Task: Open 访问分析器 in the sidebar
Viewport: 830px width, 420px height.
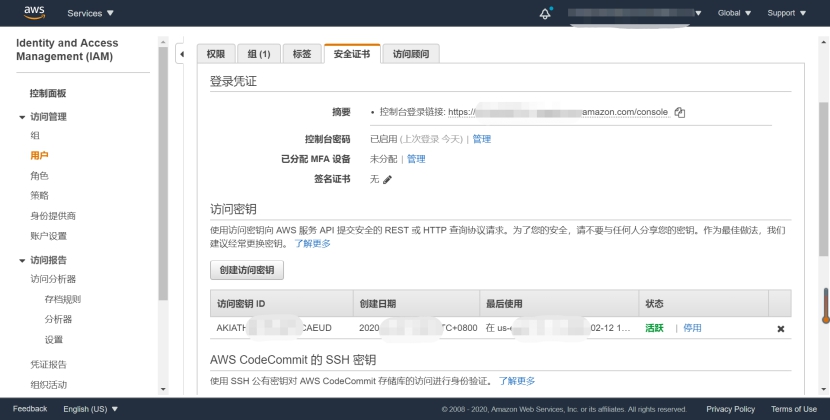Action: (53, 280)
